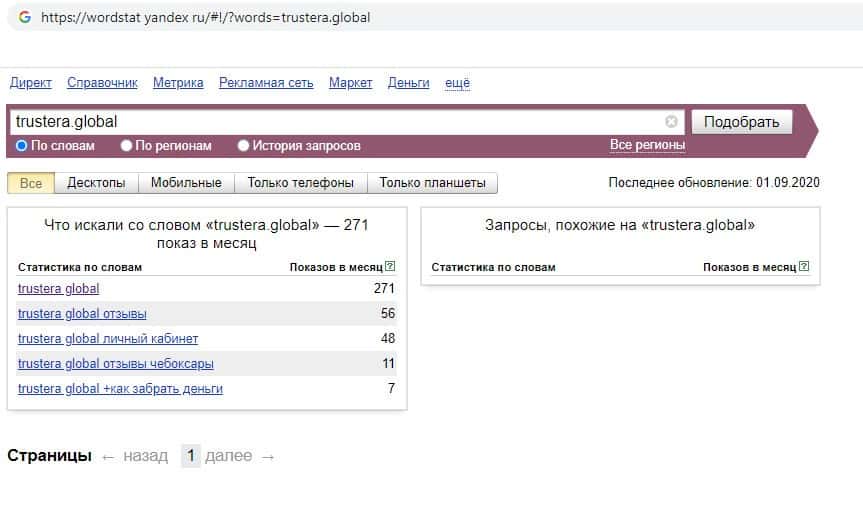
Task: Switch to the 'Все' devices tab
Action: click(31, 183)
